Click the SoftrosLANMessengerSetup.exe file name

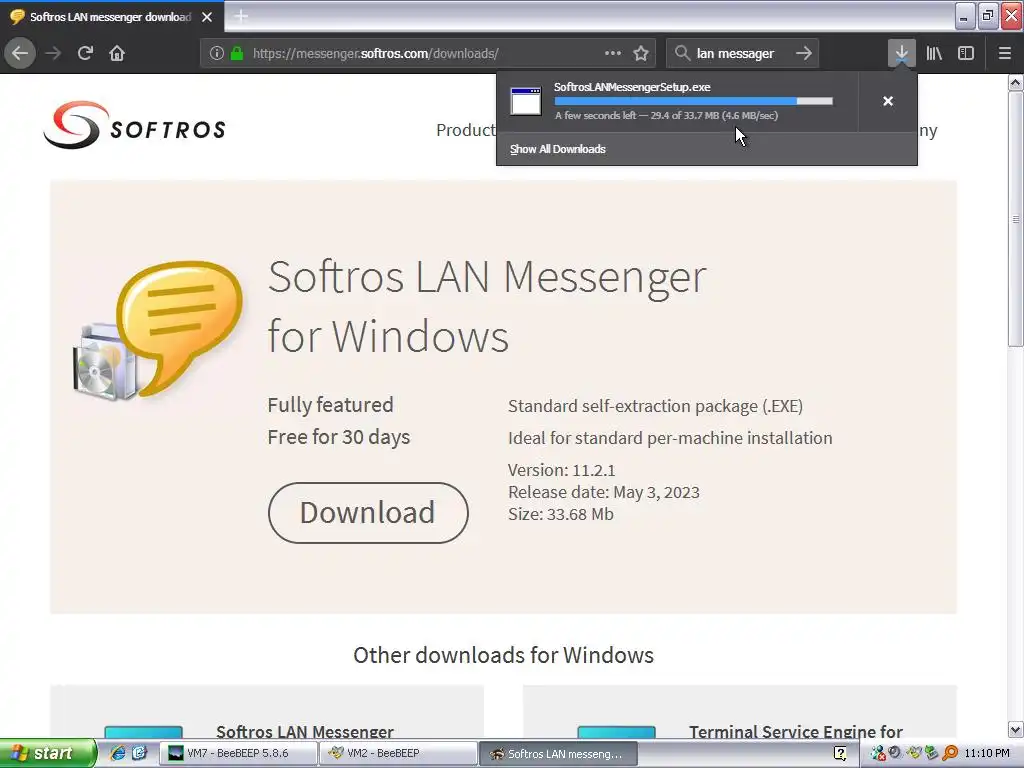(632, 87)
